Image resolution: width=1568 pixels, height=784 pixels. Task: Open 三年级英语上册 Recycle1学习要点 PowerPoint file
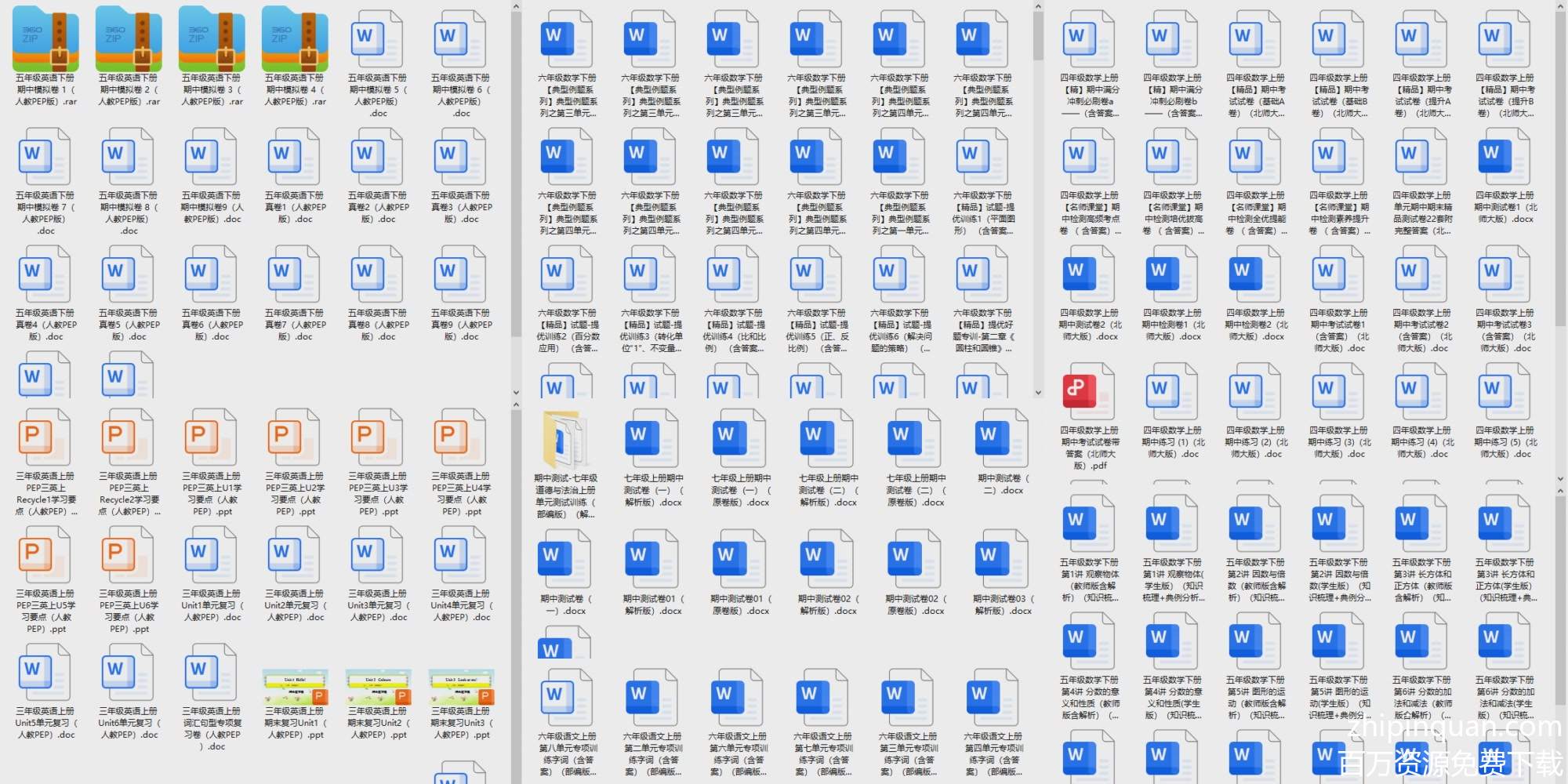pyautogui.click(x=45, y=437)
